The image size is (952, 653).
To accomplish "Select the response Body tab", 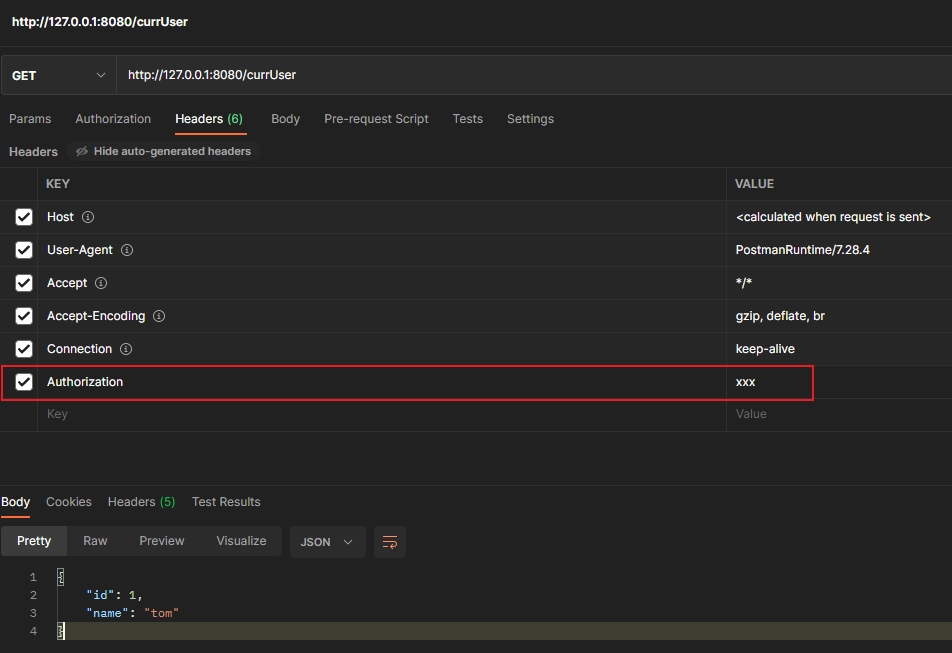I will tap(15, 502).
